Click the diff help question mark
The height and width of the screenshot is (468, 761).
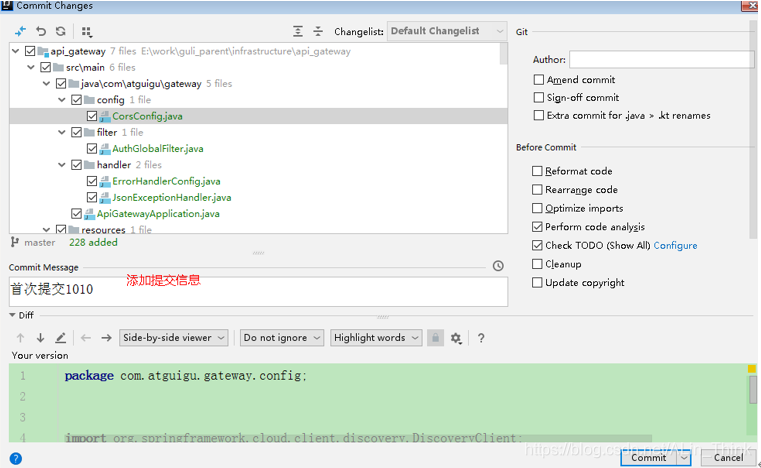tap(481, 338)
